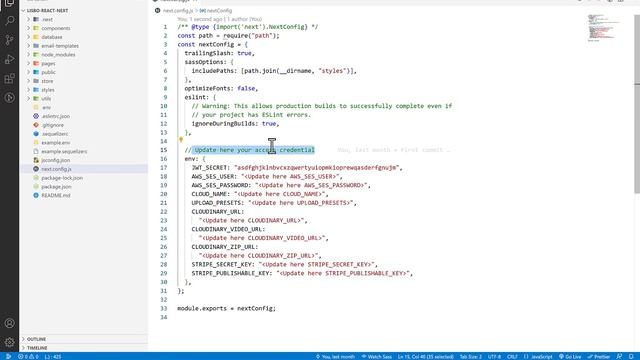Image resolution: width=640 pixels, height=360 pixels.
Task: Click the CLOUD_NAME line in editor
Action: point(260,194)
